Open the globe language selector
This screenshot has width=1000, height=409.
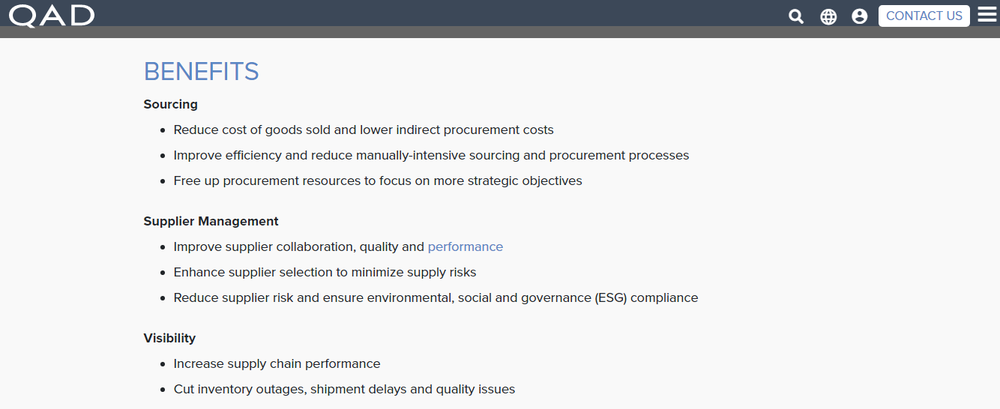click(828, 16)
